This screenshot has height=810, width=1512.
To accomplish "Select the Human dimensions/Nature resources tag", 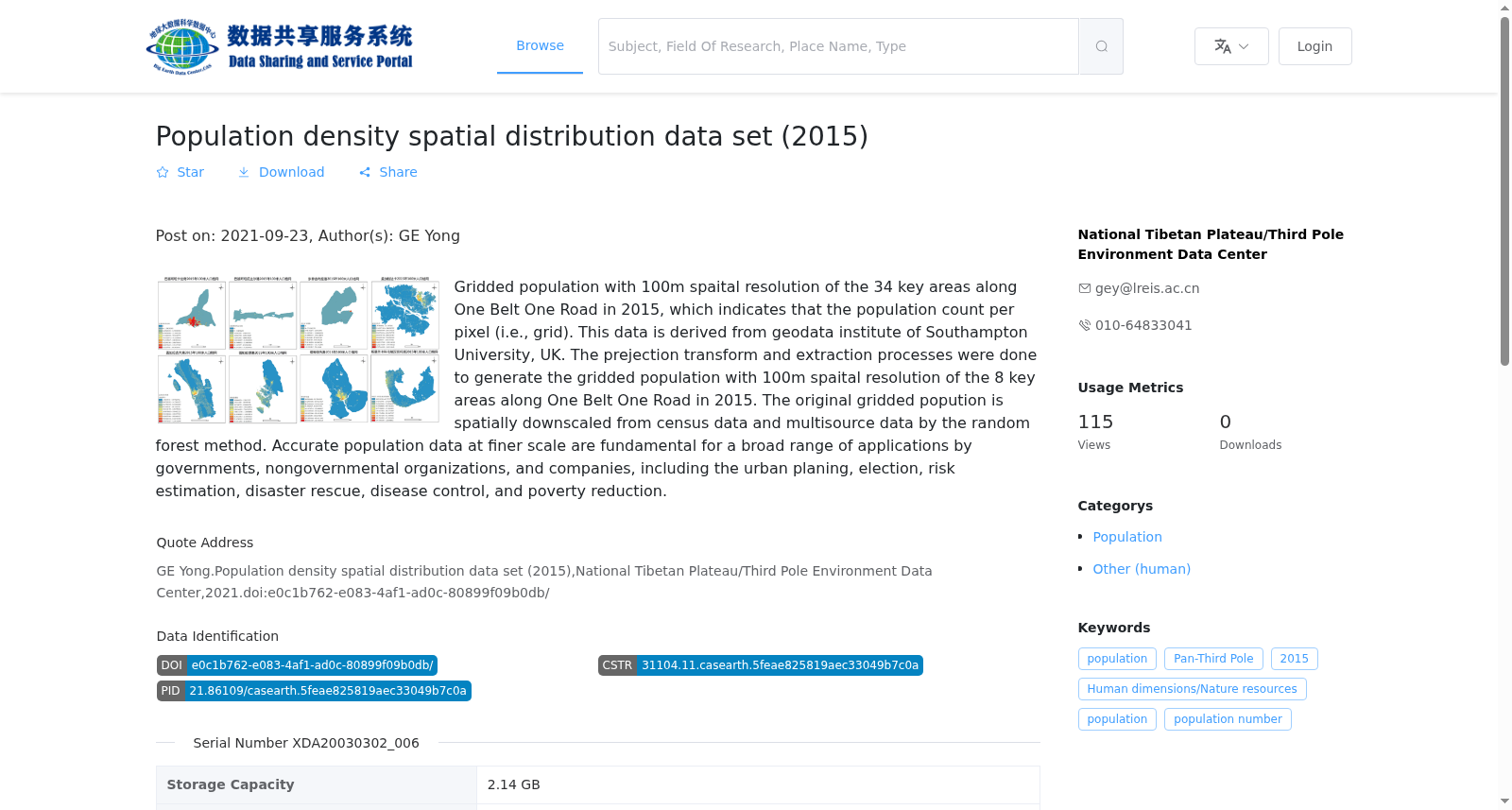I will click(x=1192, y=689).
